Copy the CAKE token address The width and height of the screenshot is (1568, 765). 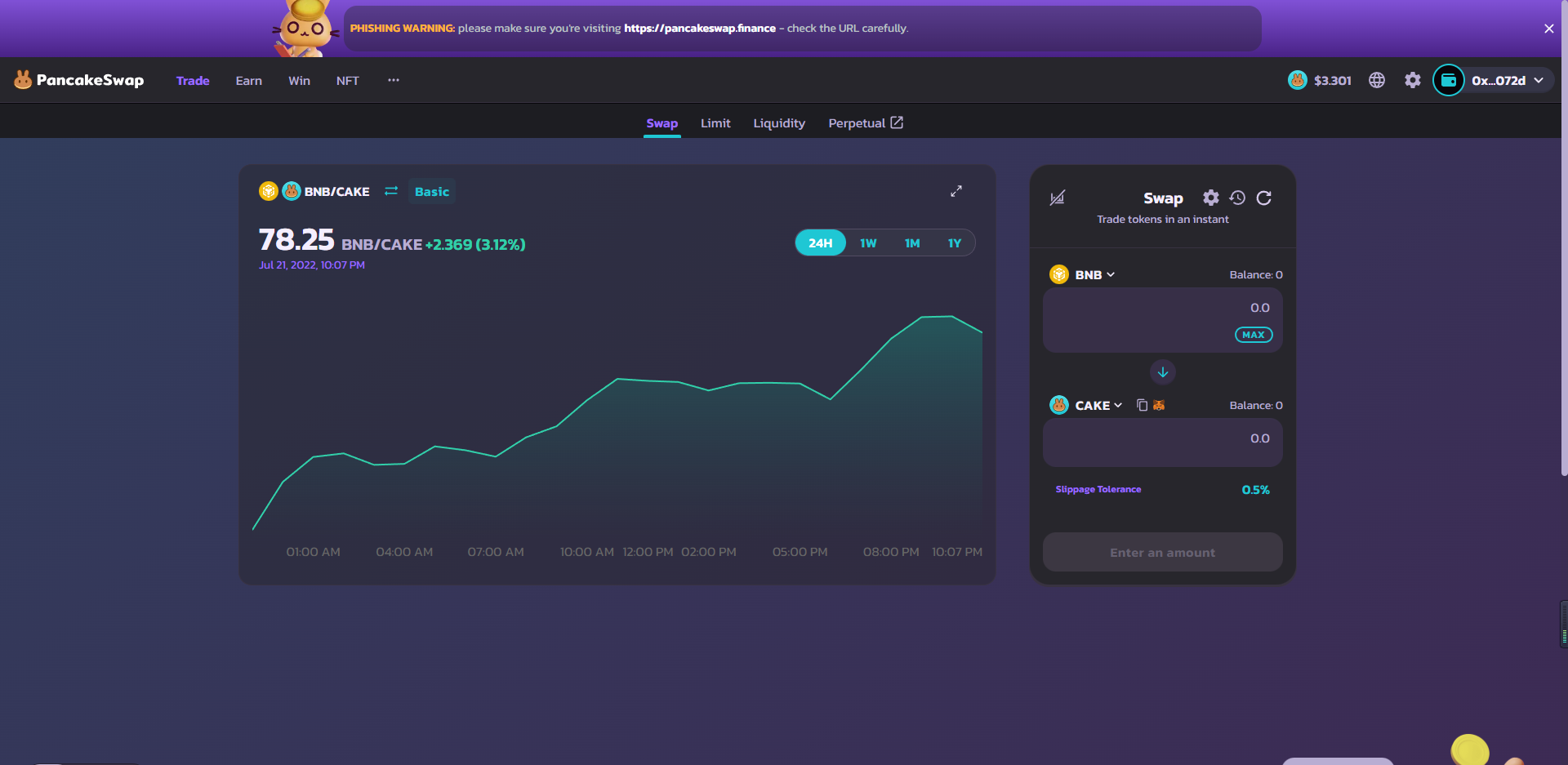pyautogui.click(x=1142, y=405)
